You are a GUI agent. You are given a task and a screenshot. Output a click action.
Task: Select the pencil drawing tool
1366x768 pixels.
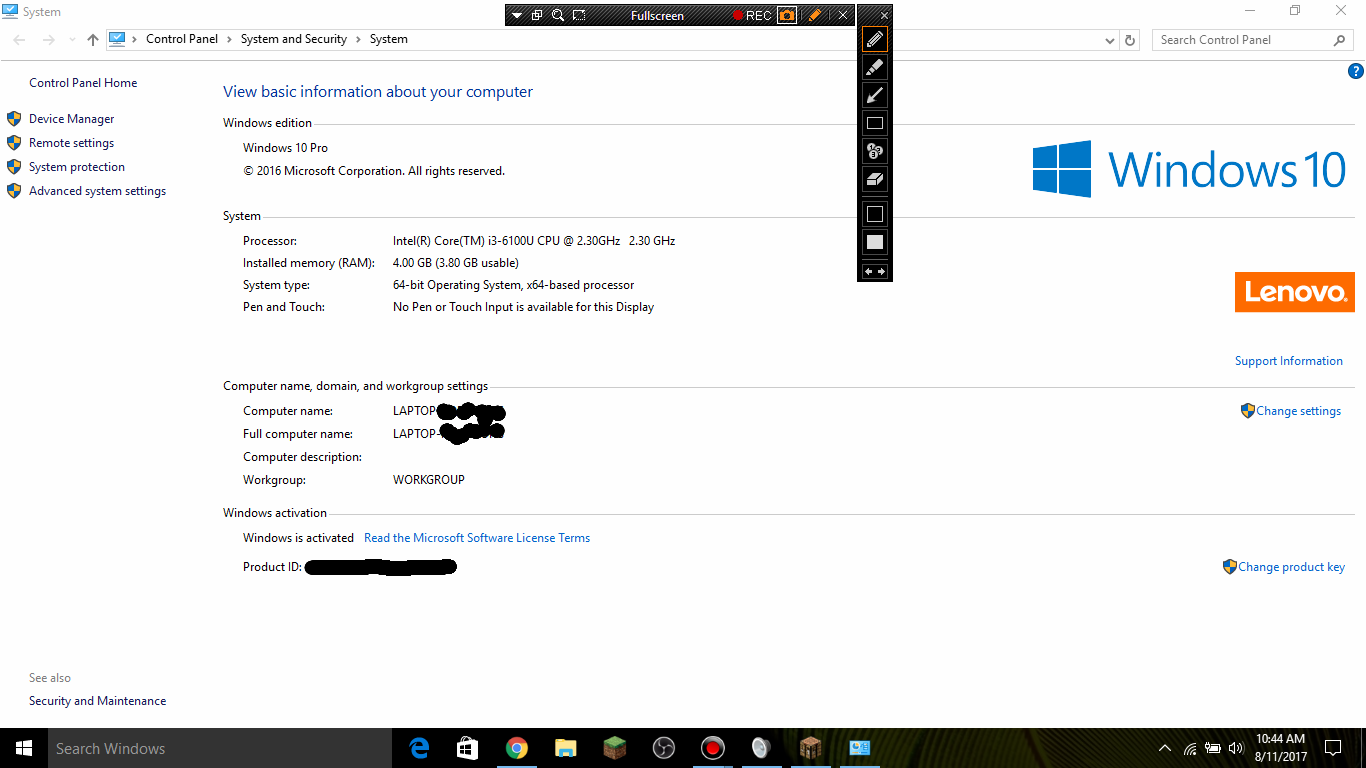[x=875, y=39]
